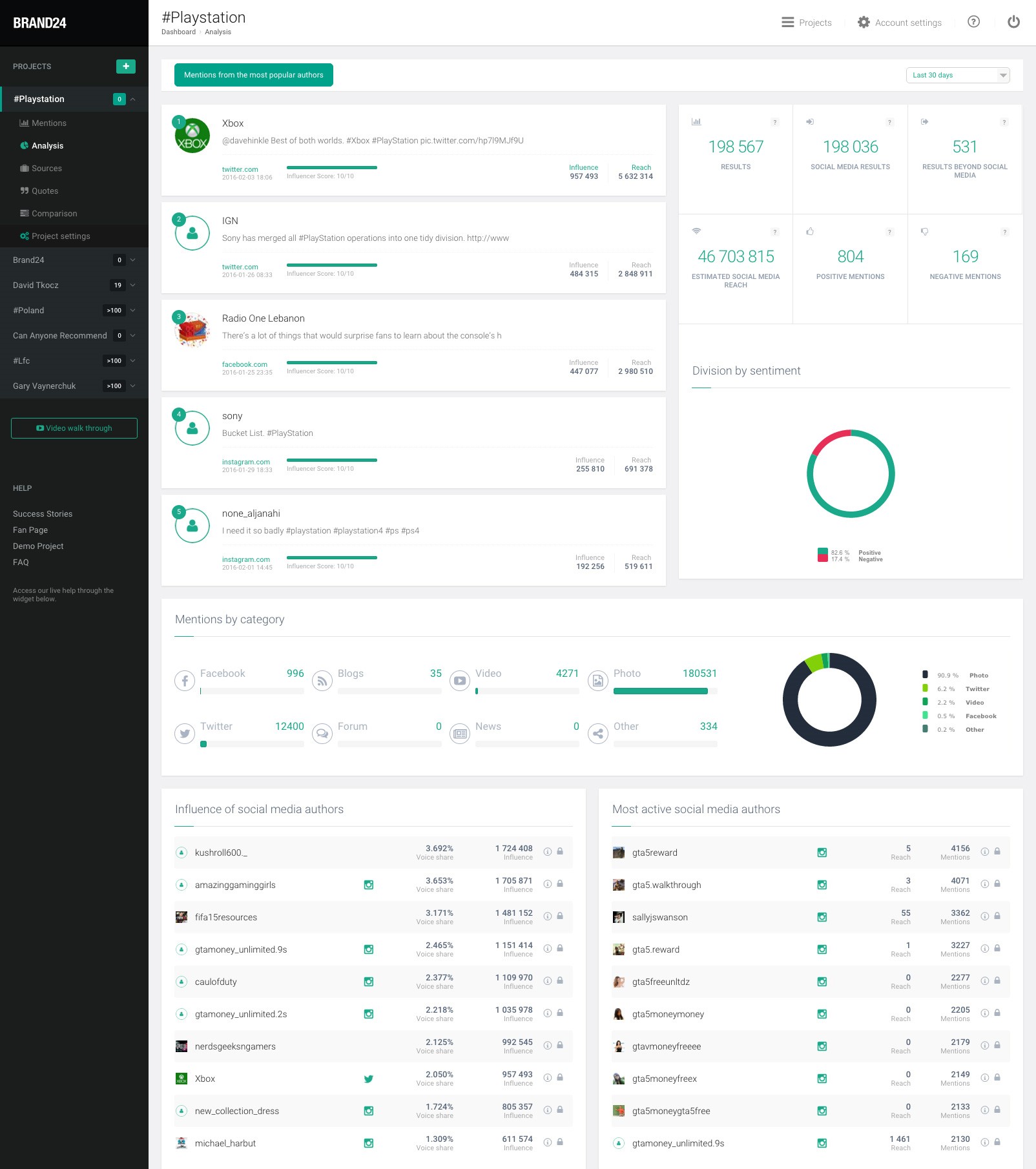Click Mentions from the most popular authors

pos(253,75)
